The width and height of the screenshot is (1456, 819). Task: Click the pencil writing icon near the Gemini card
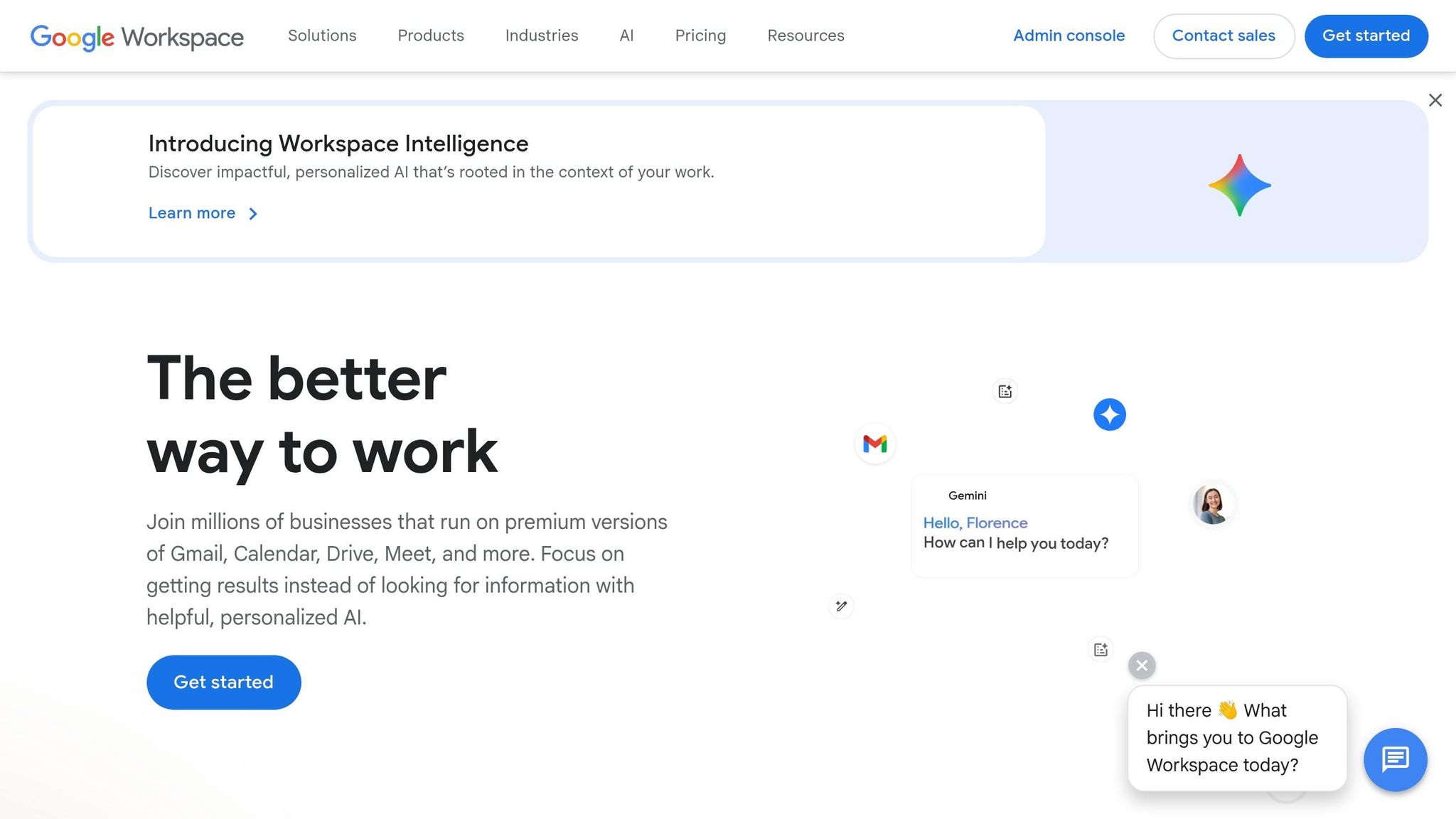tap(841, 606)
